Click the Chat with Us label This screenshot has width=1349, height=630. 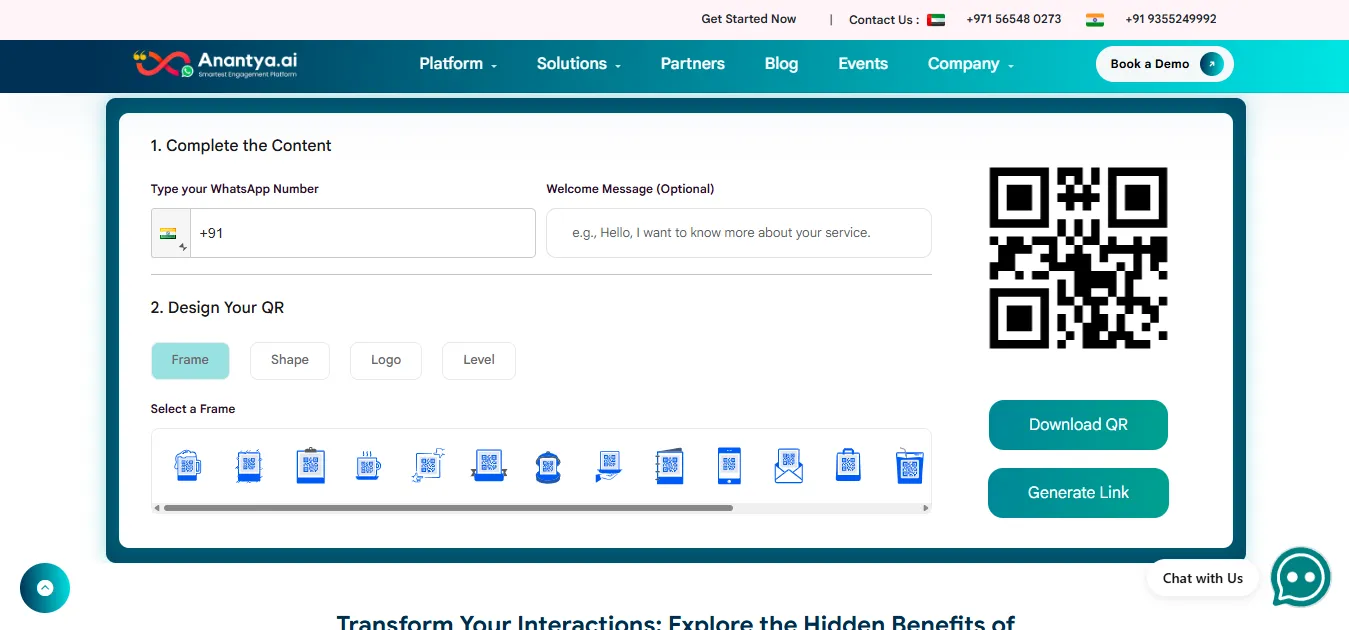click(x=1203, y=578)
